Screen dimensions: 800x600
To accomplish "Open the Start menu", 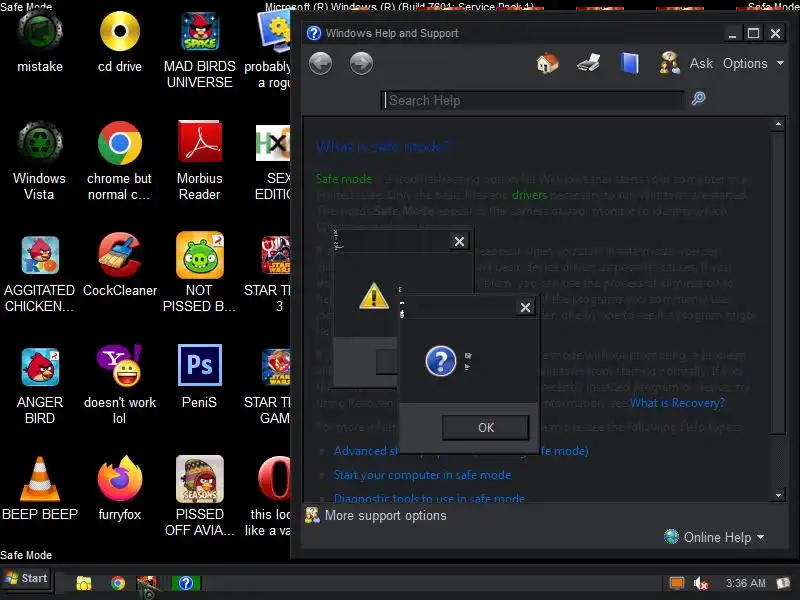I will pyautogui.click(x=27, y=578).
